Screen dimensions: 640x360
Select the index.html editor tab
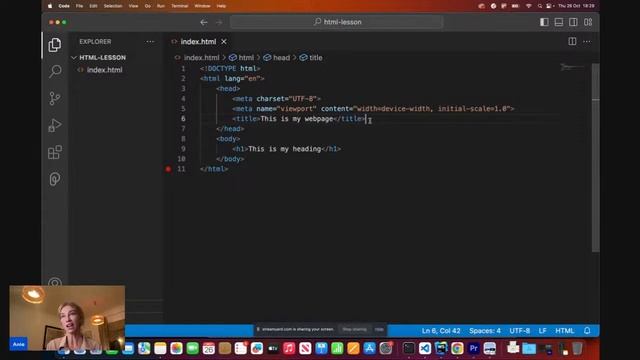198,42
